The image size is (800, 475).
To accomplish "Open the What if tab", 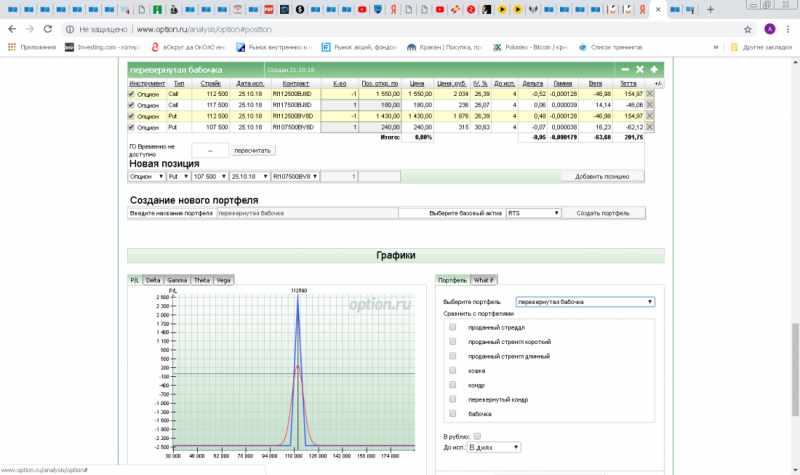I will 484,280.
